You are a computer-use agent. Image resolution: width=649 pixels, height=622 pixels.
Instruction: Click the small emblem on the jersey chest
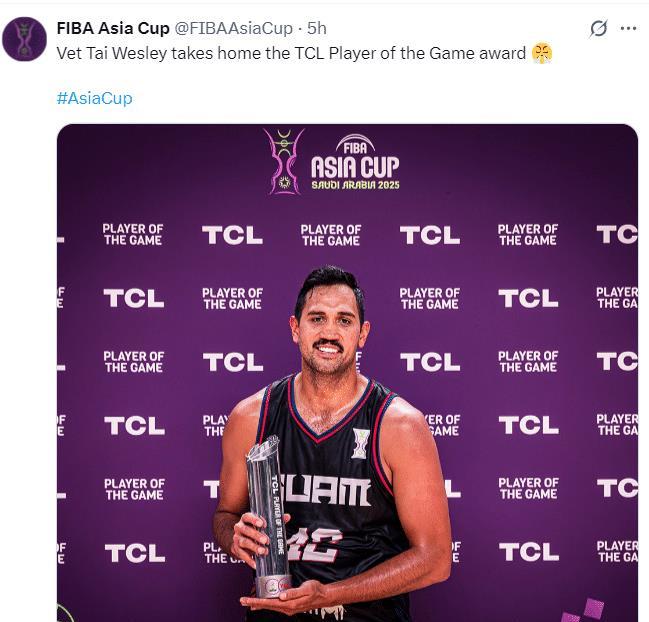tap(360, 443)
